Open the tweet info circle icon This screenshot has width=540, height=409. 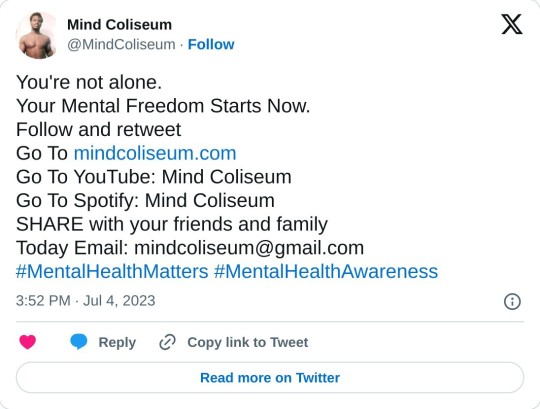point(512,302)
